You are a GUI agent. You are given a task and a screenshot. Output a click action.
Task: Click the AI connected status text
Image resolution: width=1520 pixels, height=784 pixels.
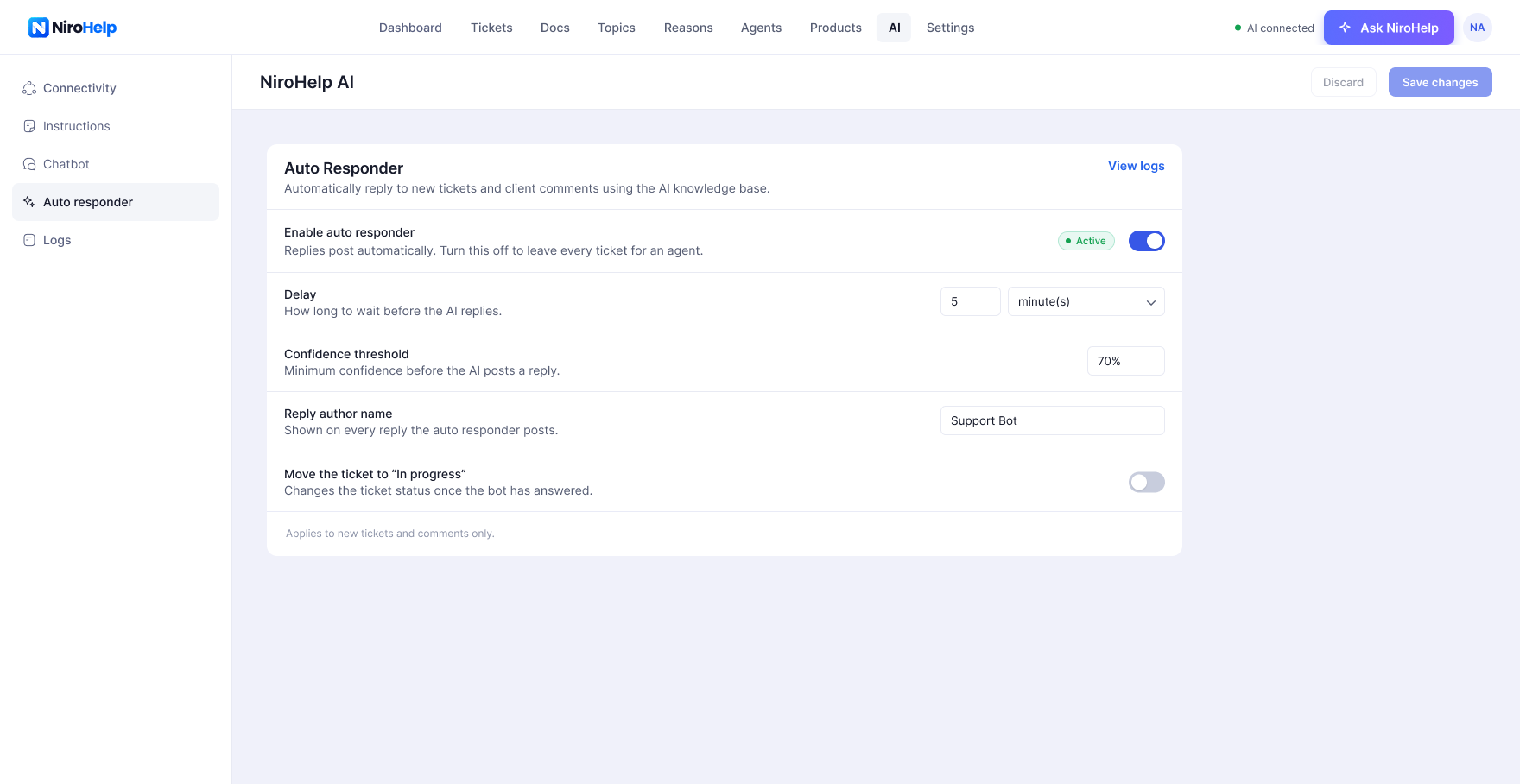(1281, 28)
